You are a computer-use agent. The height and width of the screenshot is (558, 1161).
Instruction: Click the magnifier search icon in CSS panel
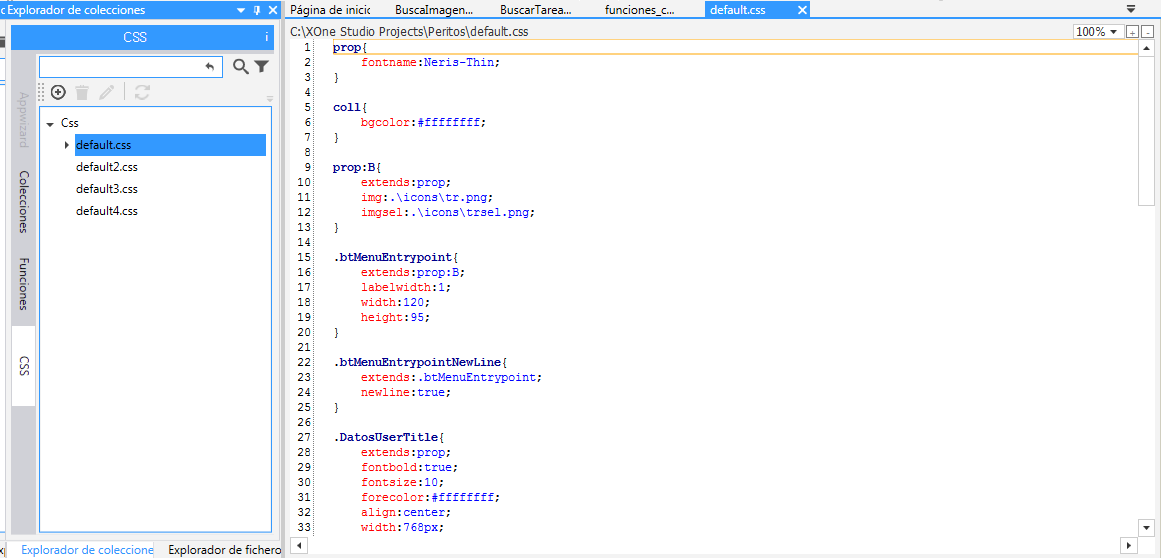click(241, 67)
